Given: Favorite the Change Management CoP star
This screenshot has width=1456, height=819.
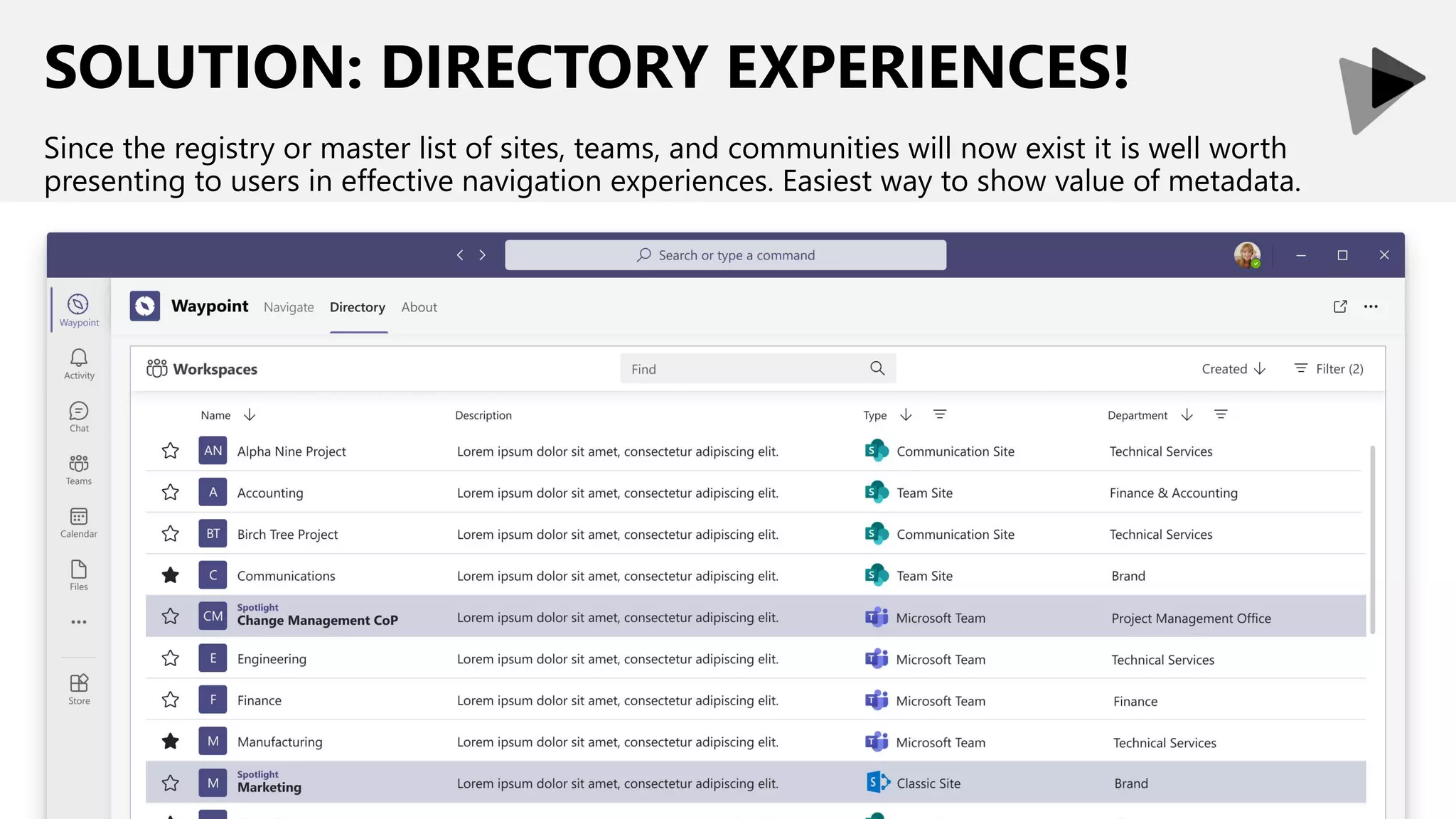Looking at the screenshot, I should 170,616.
